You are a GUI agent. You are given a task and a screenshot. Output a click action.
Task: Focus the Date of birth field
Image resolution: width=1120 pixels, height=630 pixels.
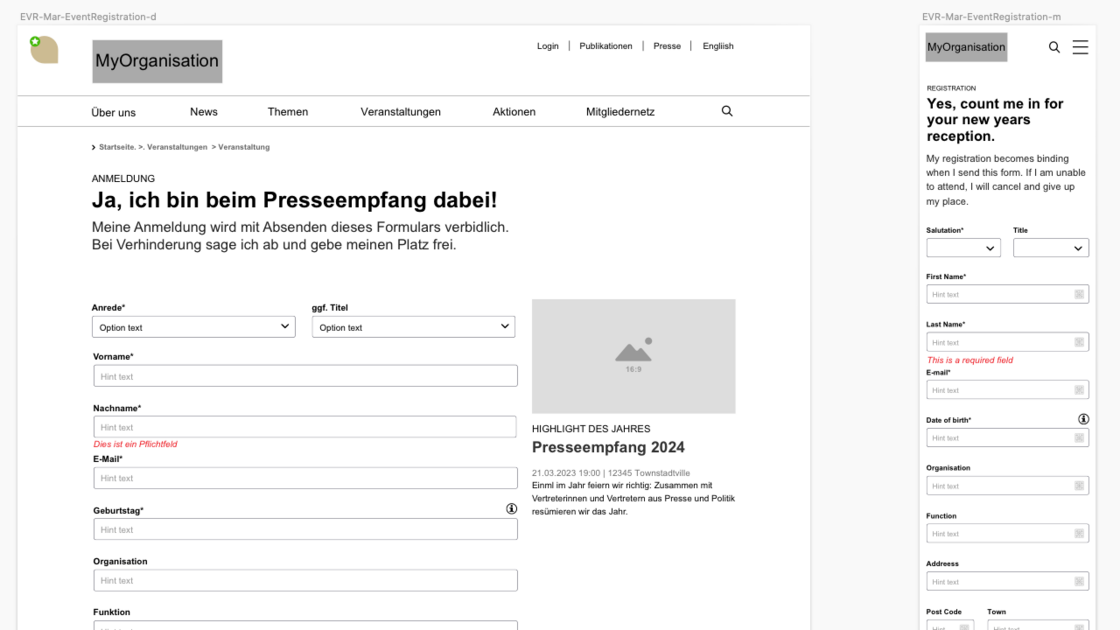(1007, 438)
